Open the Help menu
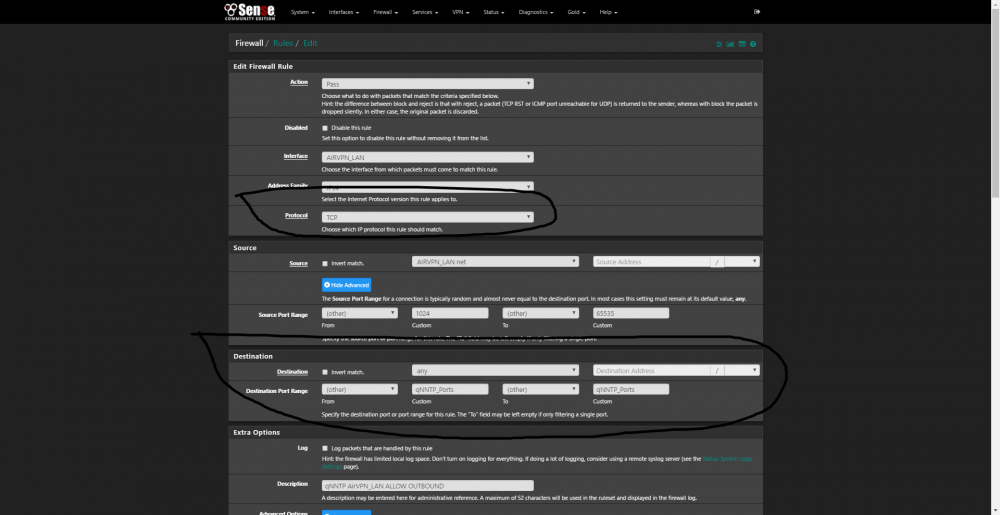The image size is (1000, 515). pyautogui.click(x=608, y=12)
